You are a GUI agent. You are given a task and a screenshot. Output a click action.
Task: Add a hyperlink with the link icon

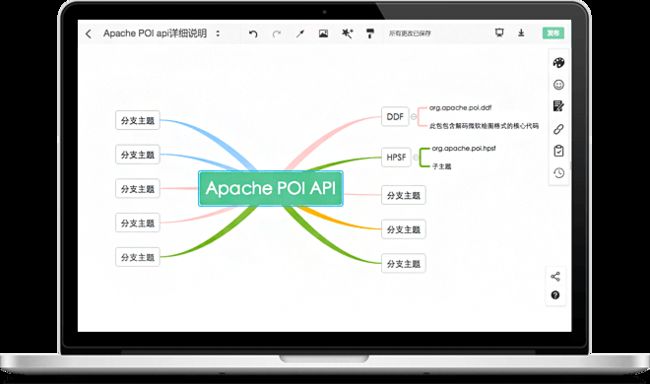point(559,129)
